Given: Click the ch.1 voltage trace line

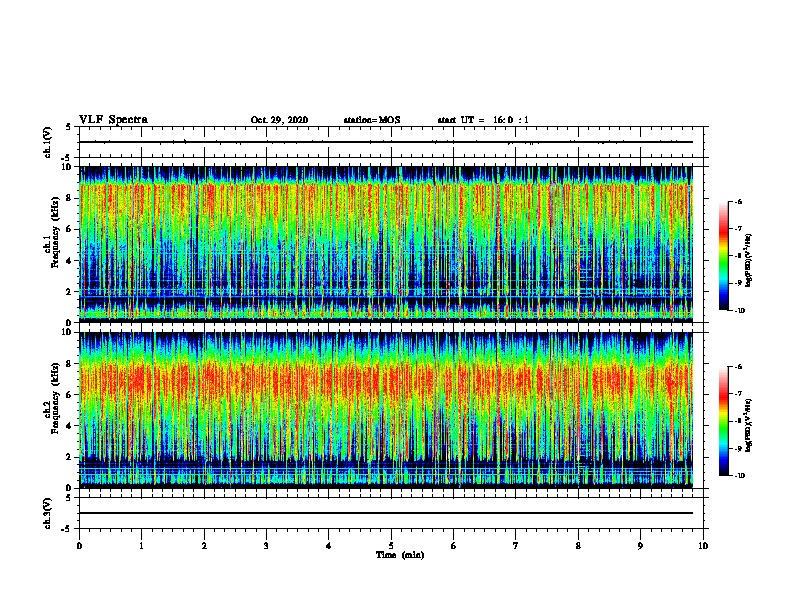Looking at the screenshot, I should click(386, 142).
